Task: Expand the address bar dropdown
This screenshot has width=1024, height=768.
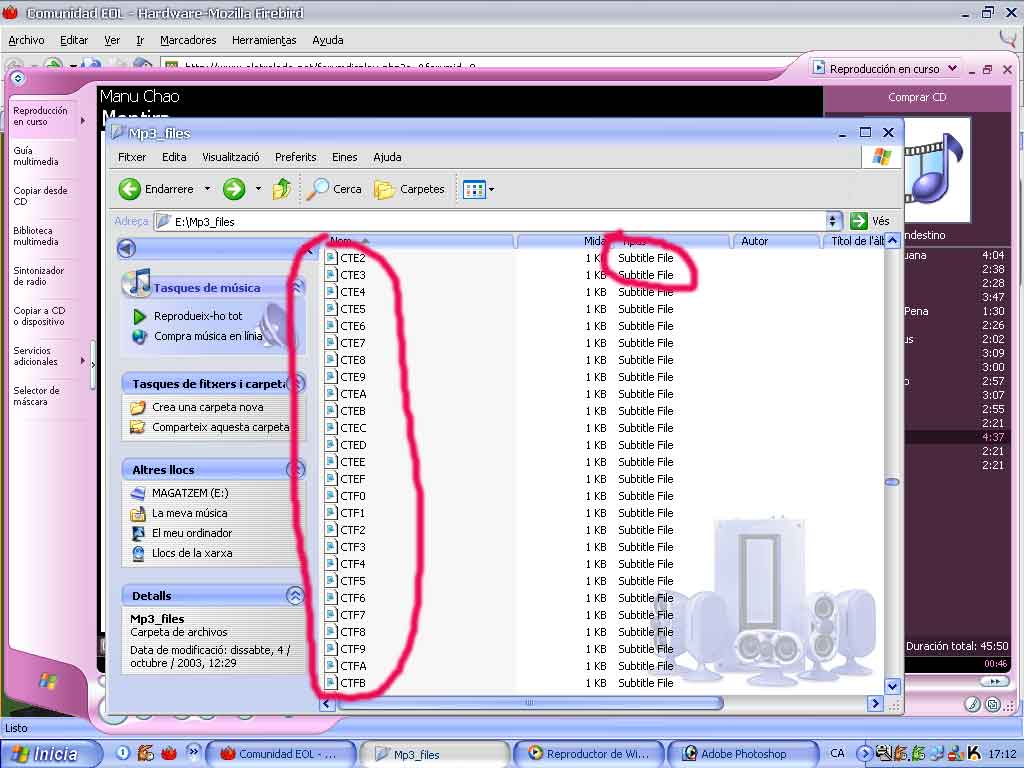Action: click(x=833, y=221)
